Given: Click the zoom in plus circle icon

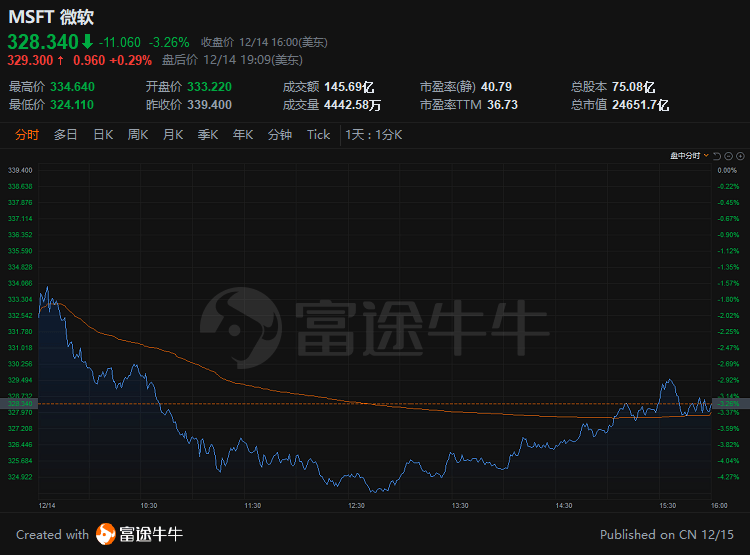Looking at the screenshot, I should (x=740, y=156).
